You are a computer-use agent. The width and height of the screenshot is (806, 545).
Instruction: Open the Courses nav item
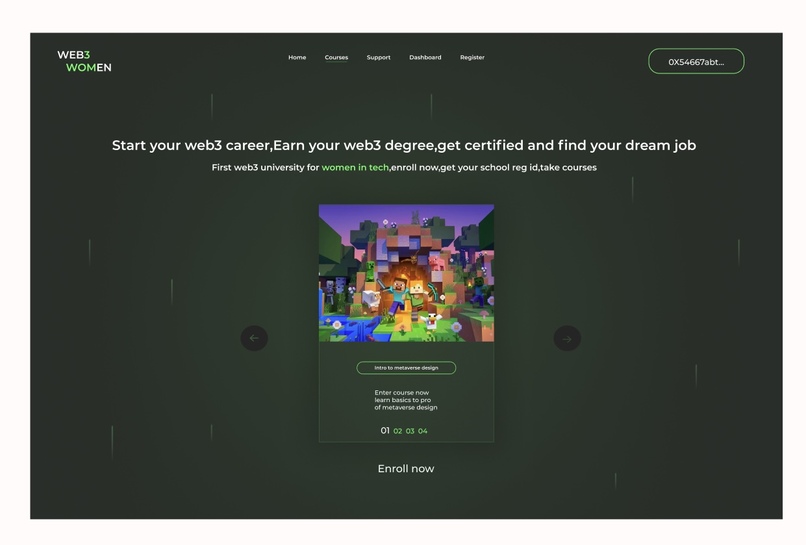(336, 58)
